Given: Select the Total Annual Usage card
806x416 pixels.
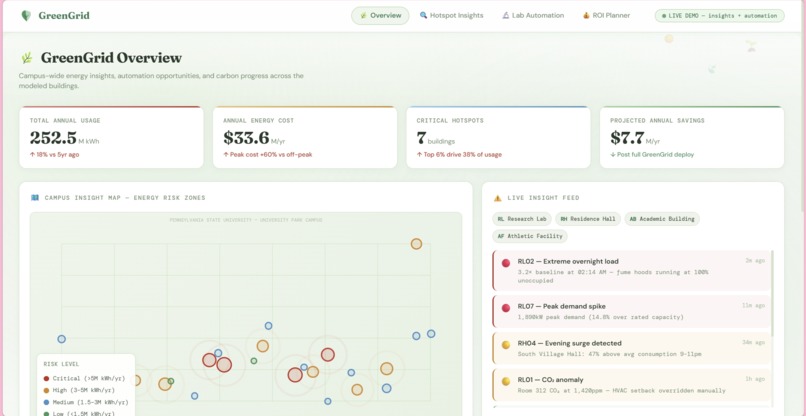Looking at the screenshot, I should 111,137.
